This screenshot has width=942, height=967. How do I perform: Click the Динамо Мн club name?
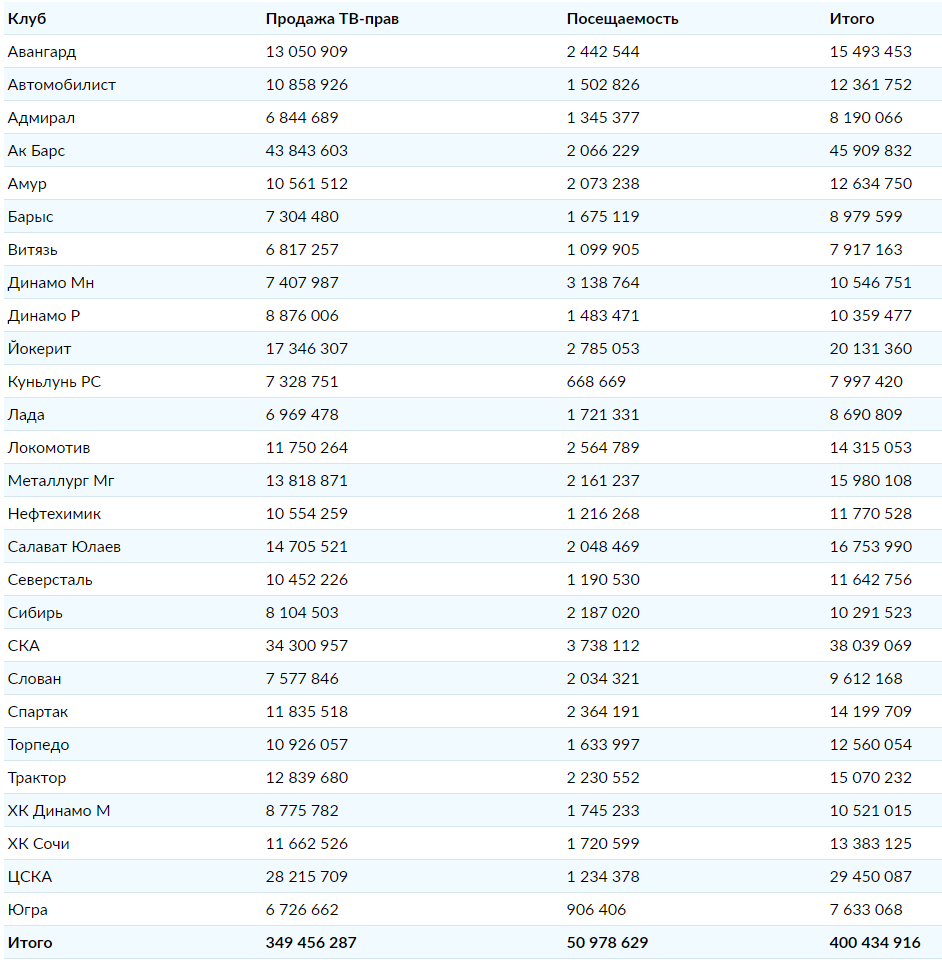click(x=51, y=283)
